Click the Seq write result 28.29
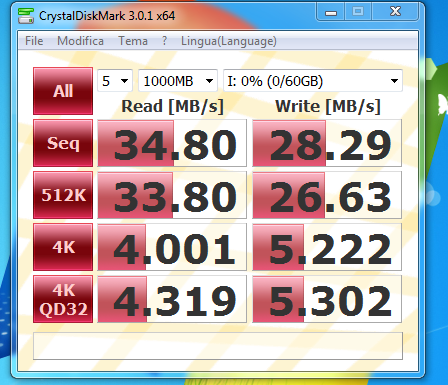The width and height of the screenshot is (448, 385). pyautogui.click(x=327, y=143)
